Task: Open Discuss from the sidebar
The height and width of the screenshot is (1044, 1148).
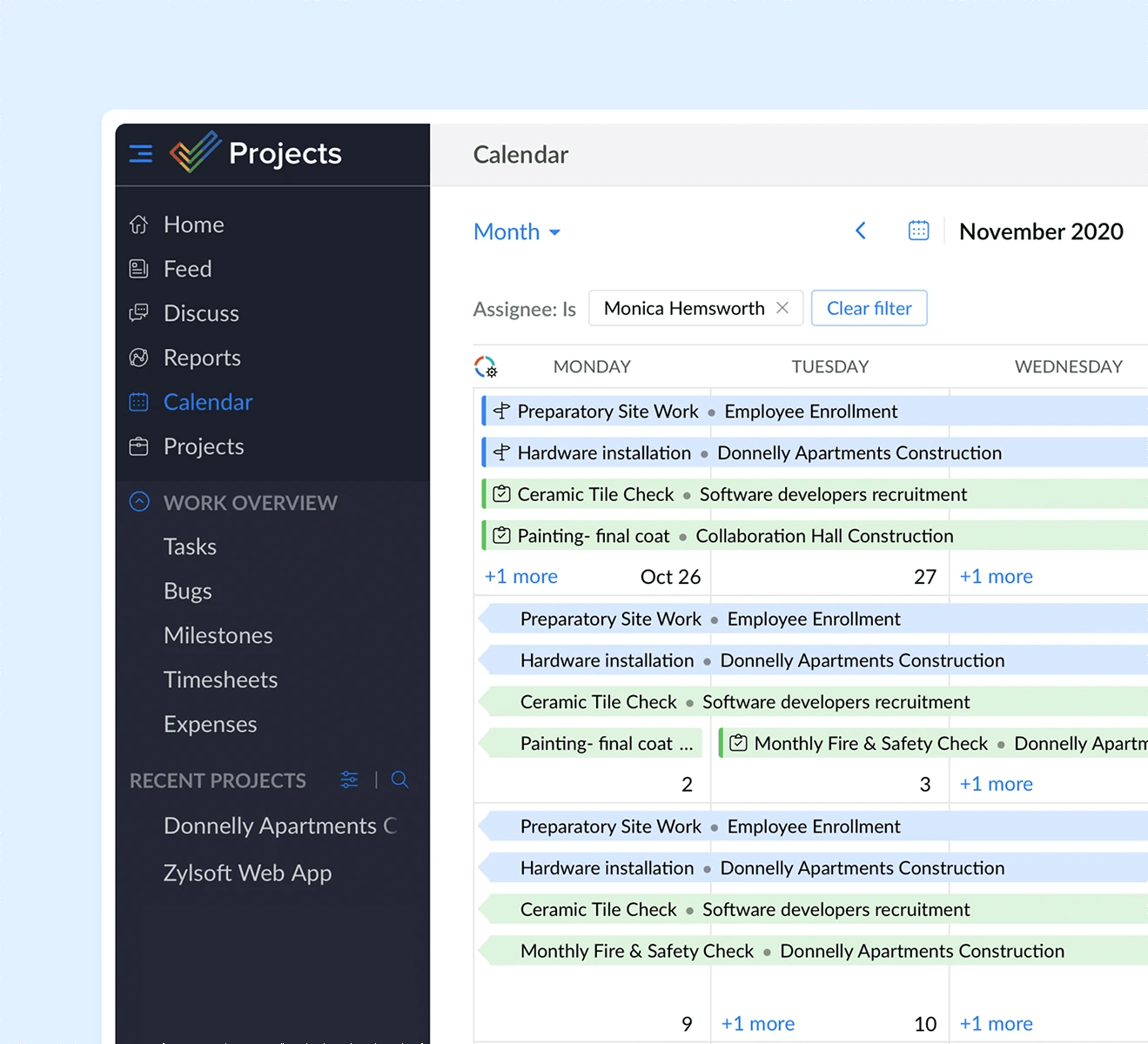Action: 138,313
